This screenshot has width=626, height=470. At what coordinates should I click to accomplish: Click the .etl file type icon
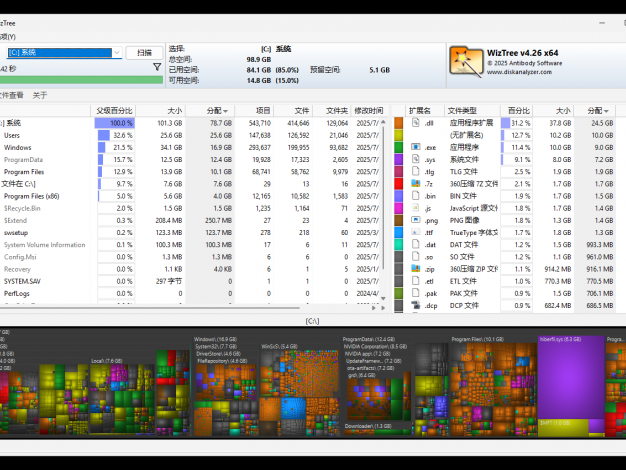point(416,281)
